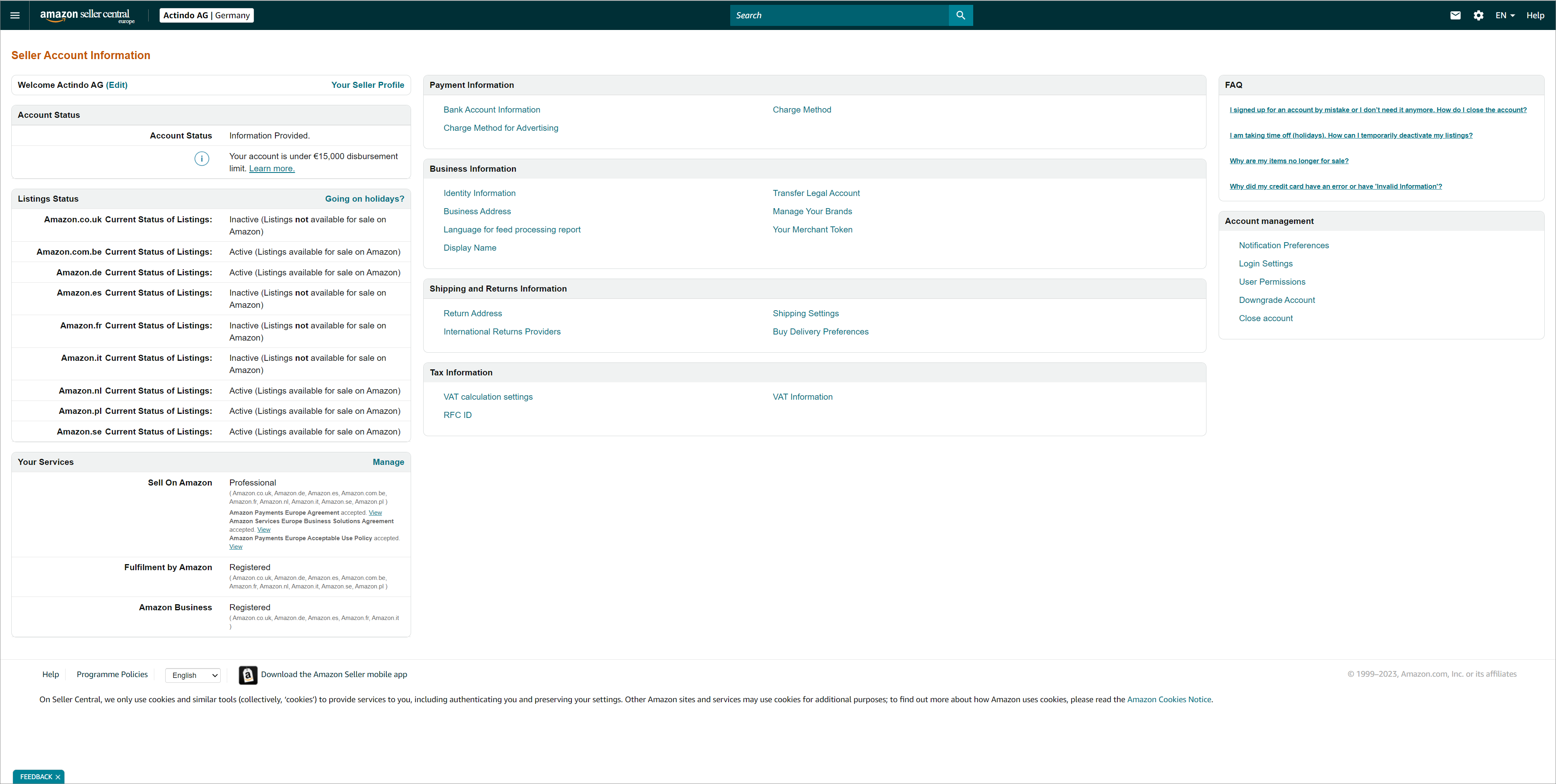Open Your Seller Profile
The width and height of the screenshot is (1556, 784).
[368, 85]
